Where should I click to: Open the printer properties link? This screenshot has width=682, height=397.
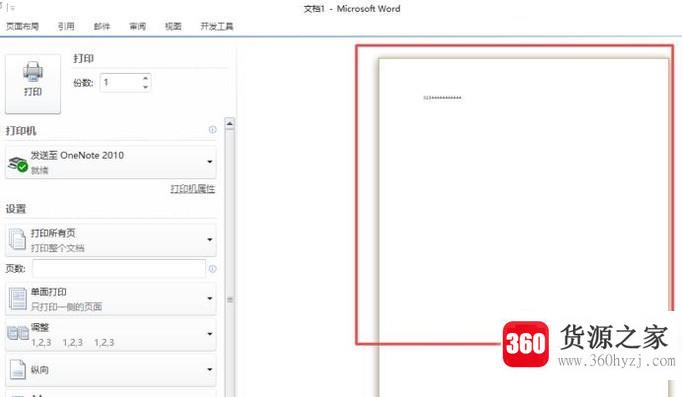pyautogui.click(x=193, y=189)
